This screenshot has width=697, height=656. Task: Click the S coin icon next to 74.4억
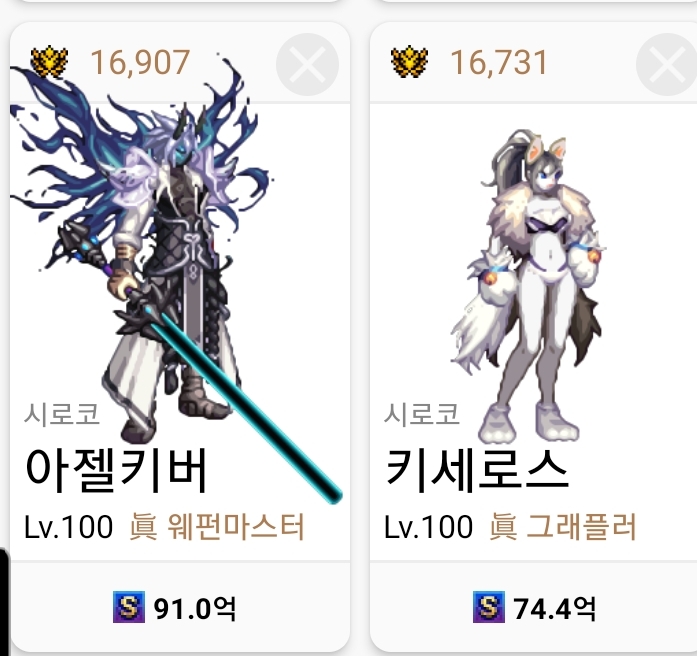point(489,607)
